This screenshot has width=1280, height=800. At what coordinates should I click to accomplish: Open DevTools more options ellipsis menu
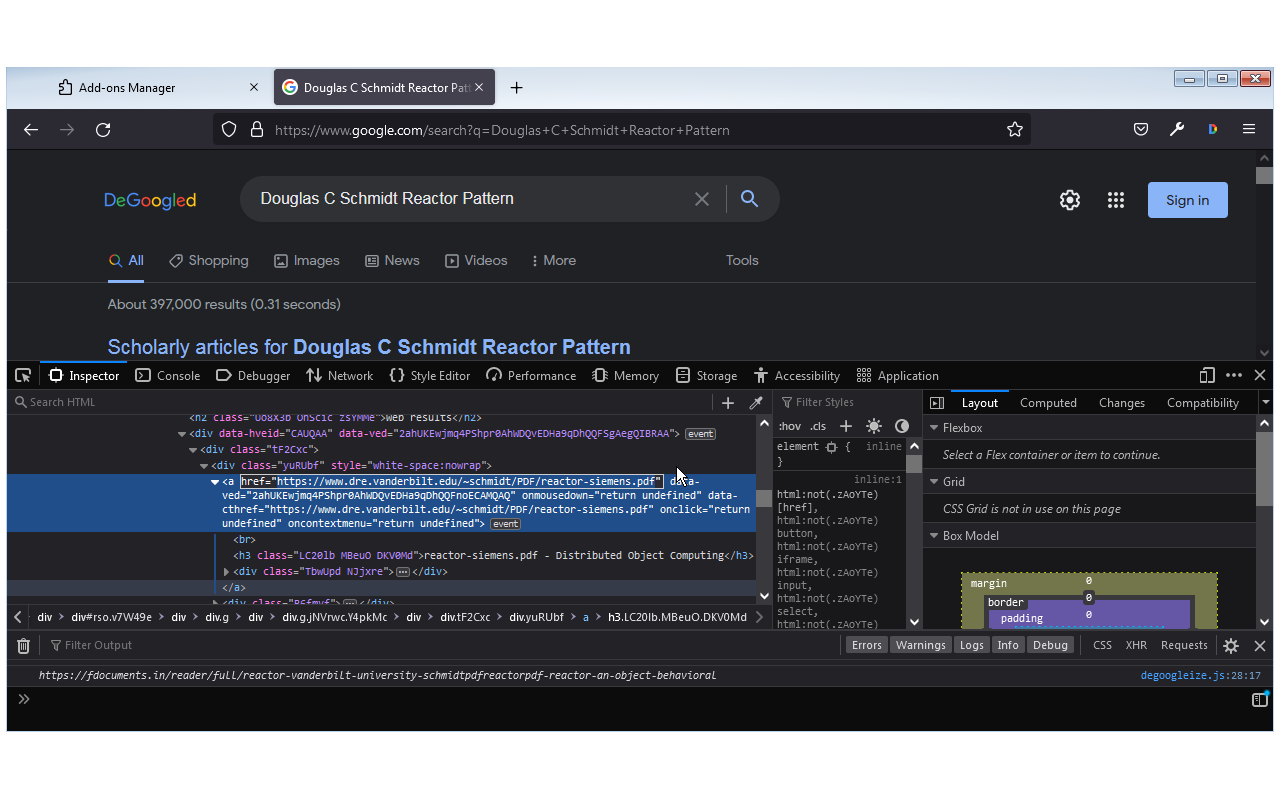[x=1234, y=375]
